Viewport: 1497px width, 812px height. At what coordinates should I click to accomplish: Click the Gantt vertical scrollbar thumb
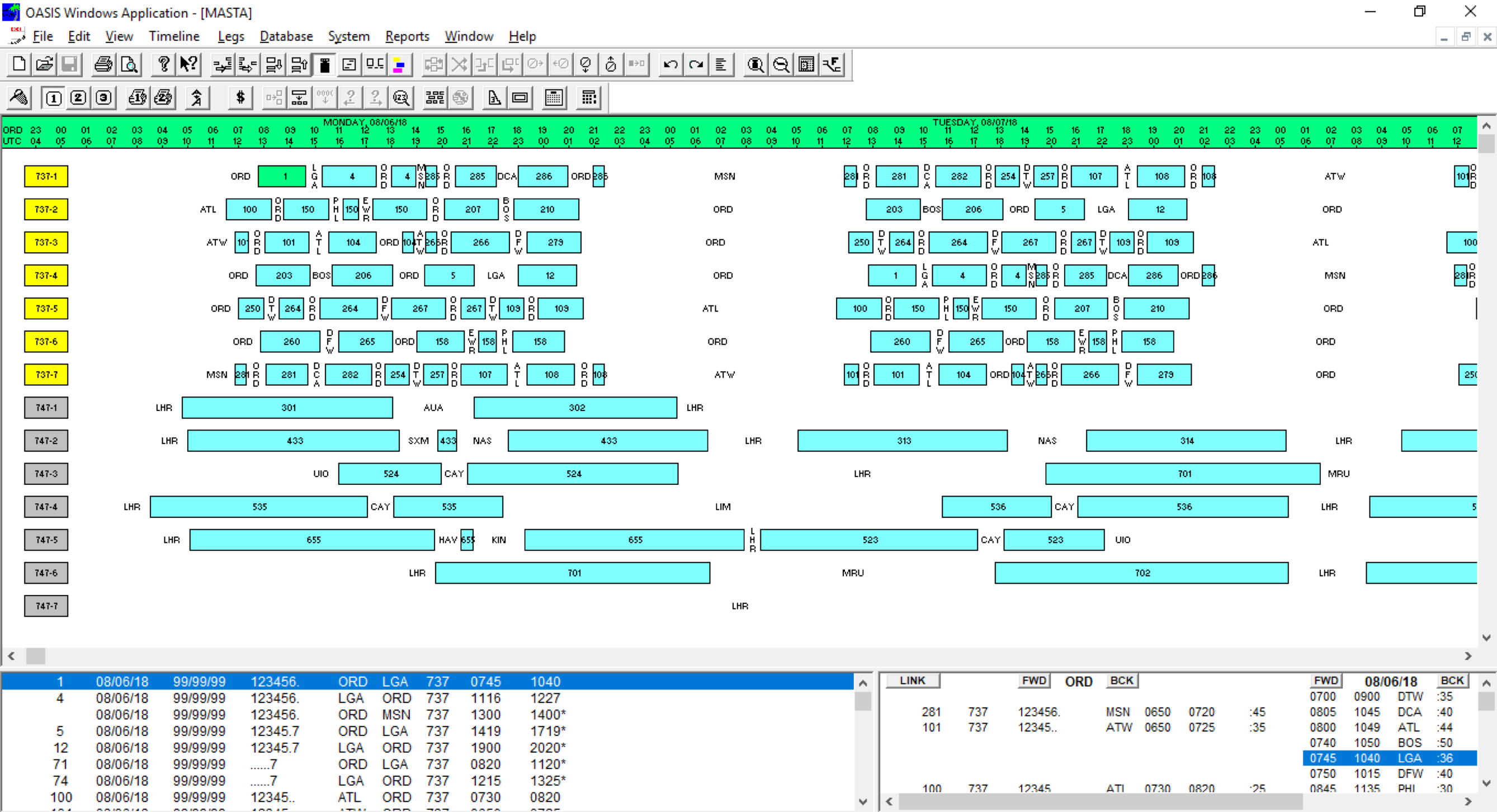(1486, 143)
